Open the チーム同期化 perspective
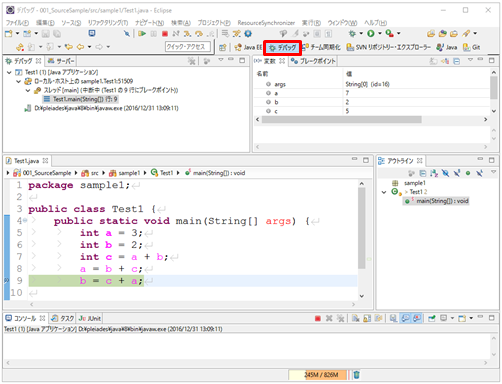 pyautogui.click(x=321, y=47)
